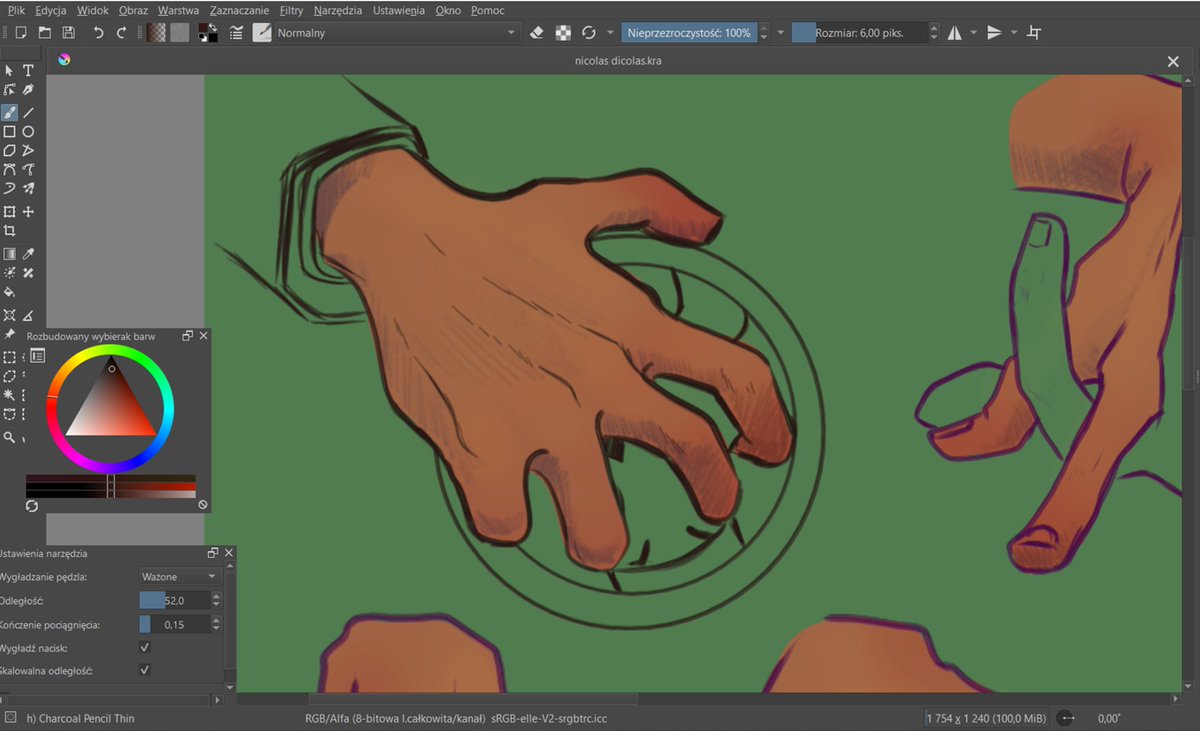Viewport: 1200px width, 731px height.
Task: Open the Filtry menu
Action: click(291, 10)
